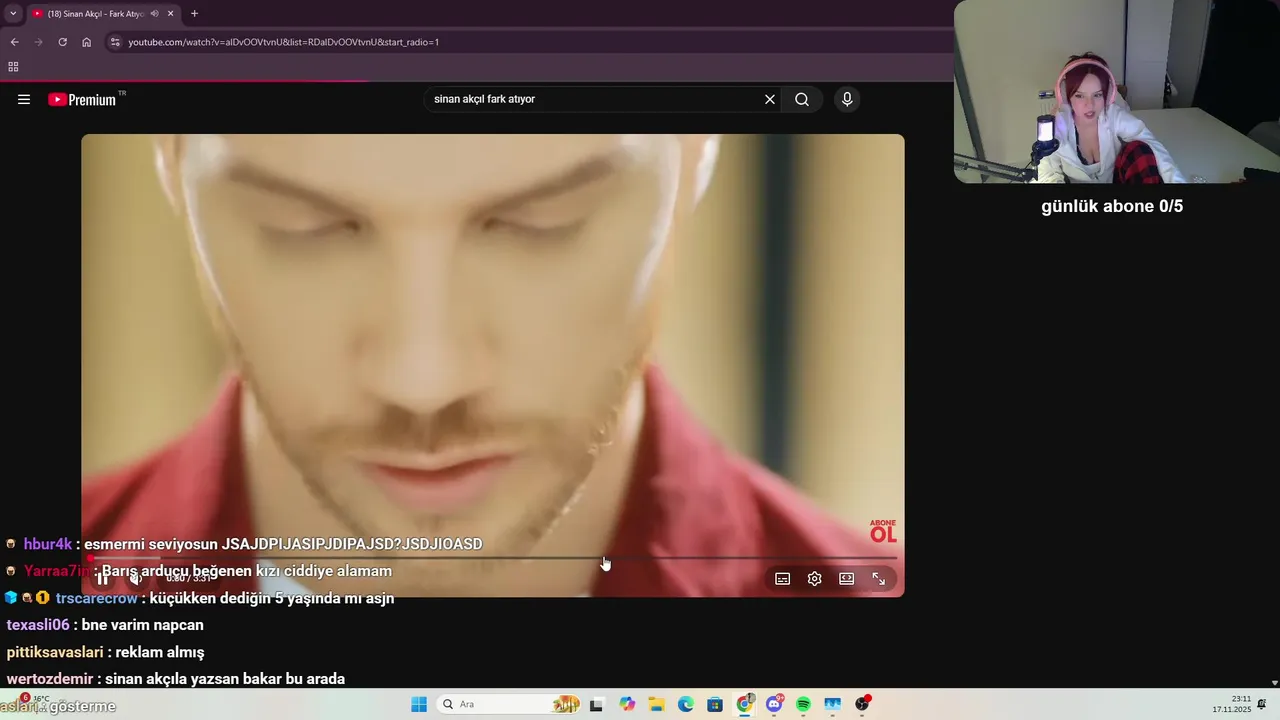Open Discord from the taskbar
Image resolution: width=1280 pixels, height=720 pixels.
[774, 704]
